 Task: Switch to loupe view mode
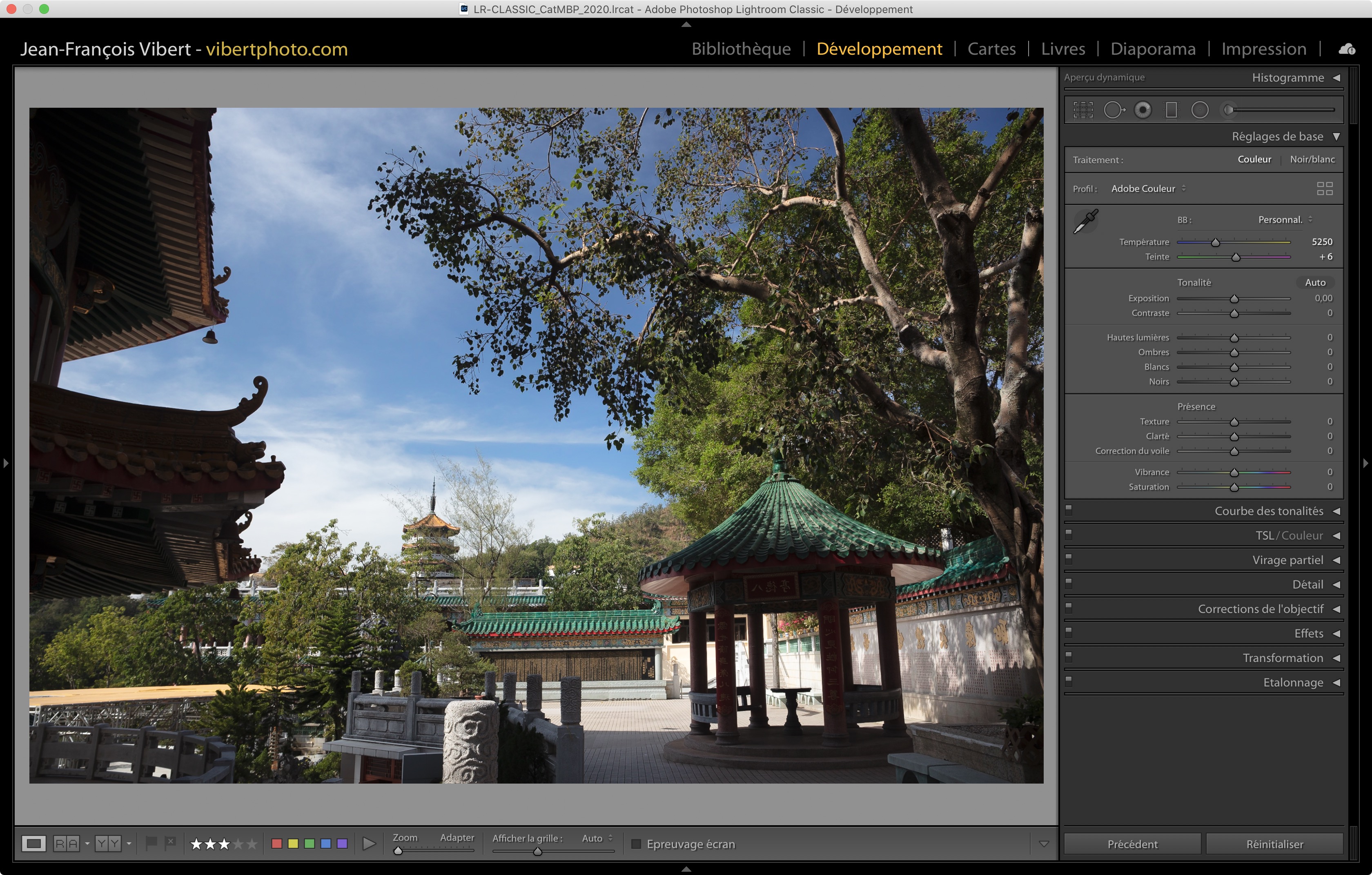[33, 843]
